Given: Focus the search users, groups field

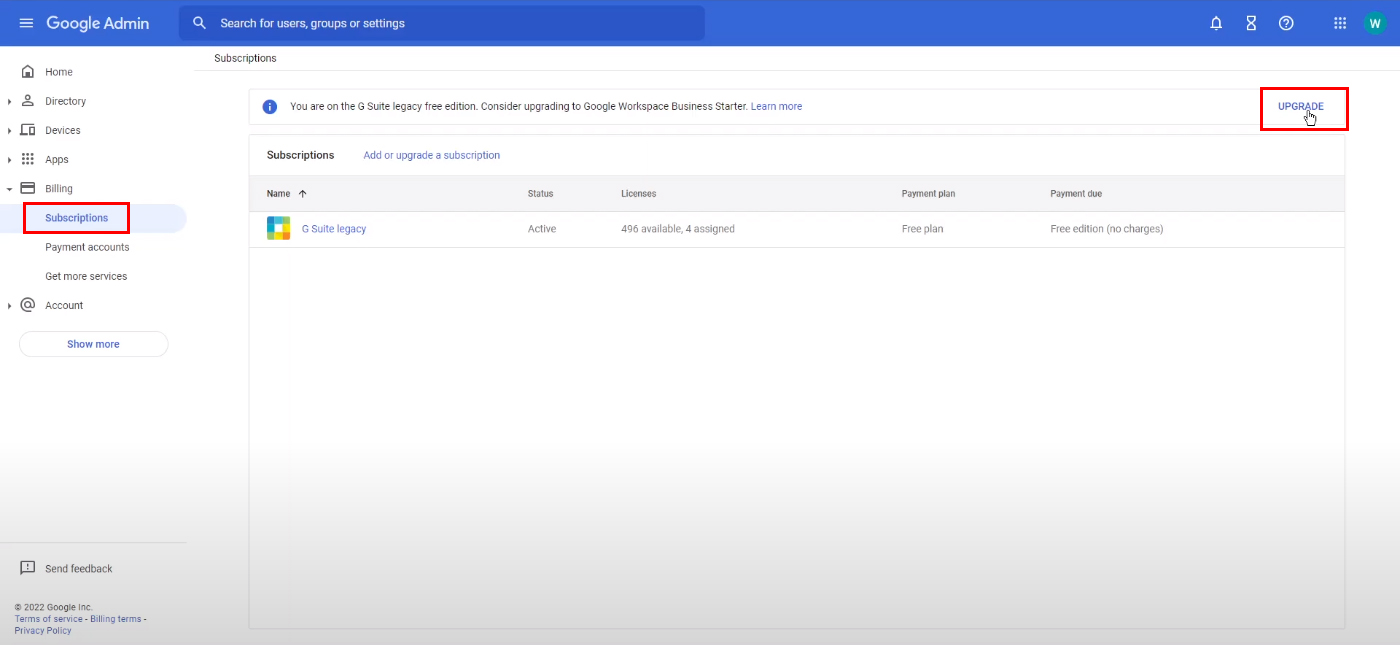Looking at the screenshot, I should point(442,23).
